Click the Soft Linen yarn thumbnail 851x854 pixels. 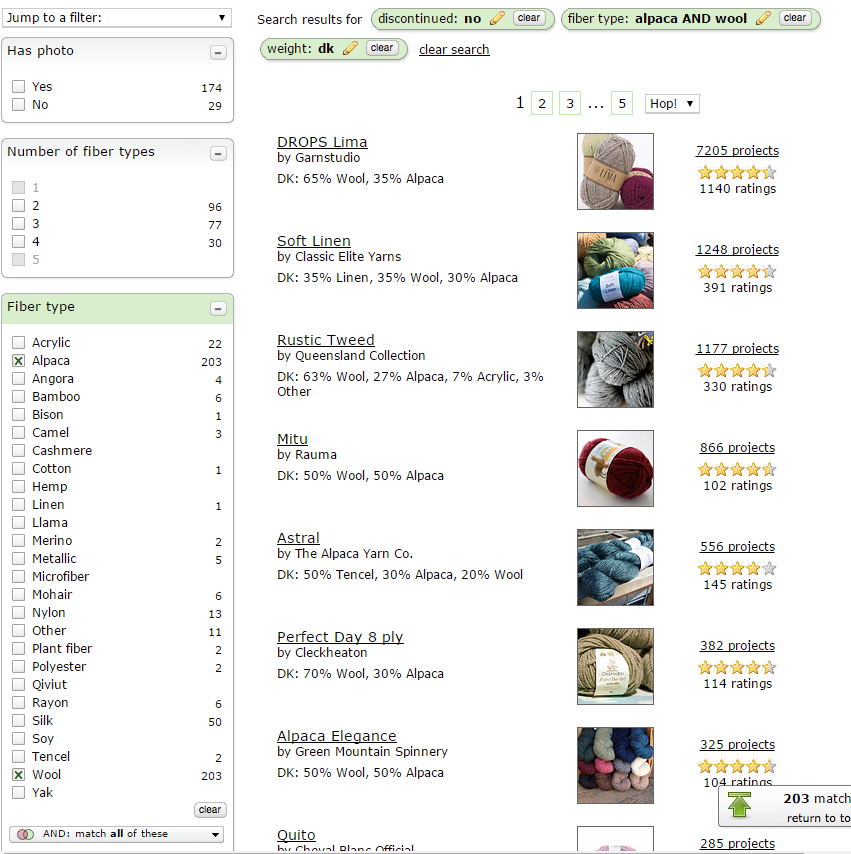tap(615, 271)
